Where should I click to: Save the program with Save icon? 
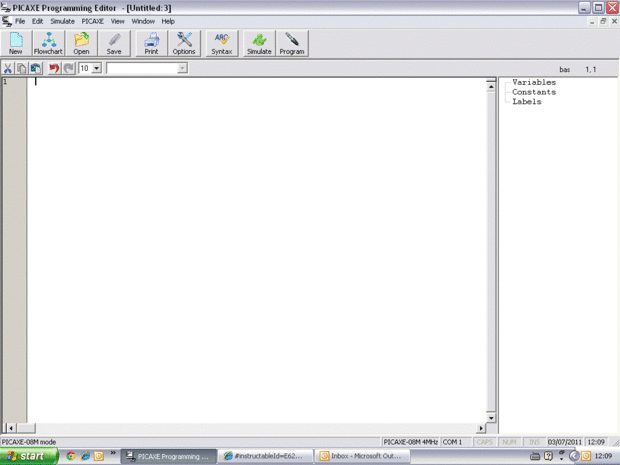114,43
